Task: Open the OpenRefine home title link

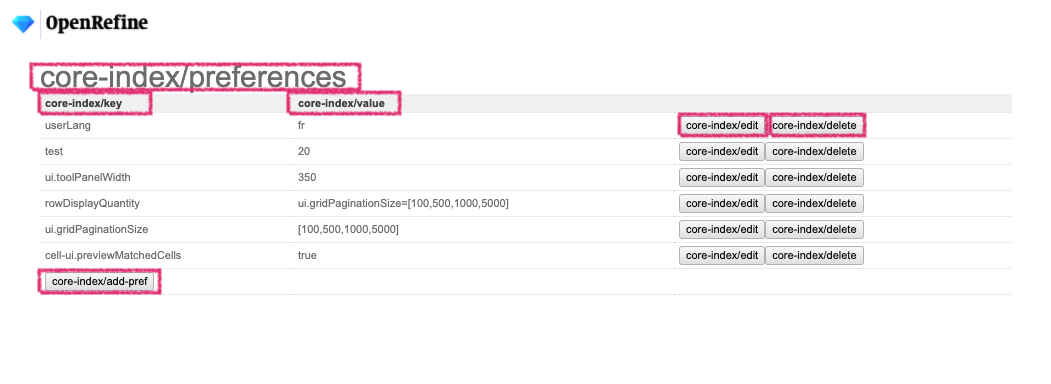Action: 97,23
